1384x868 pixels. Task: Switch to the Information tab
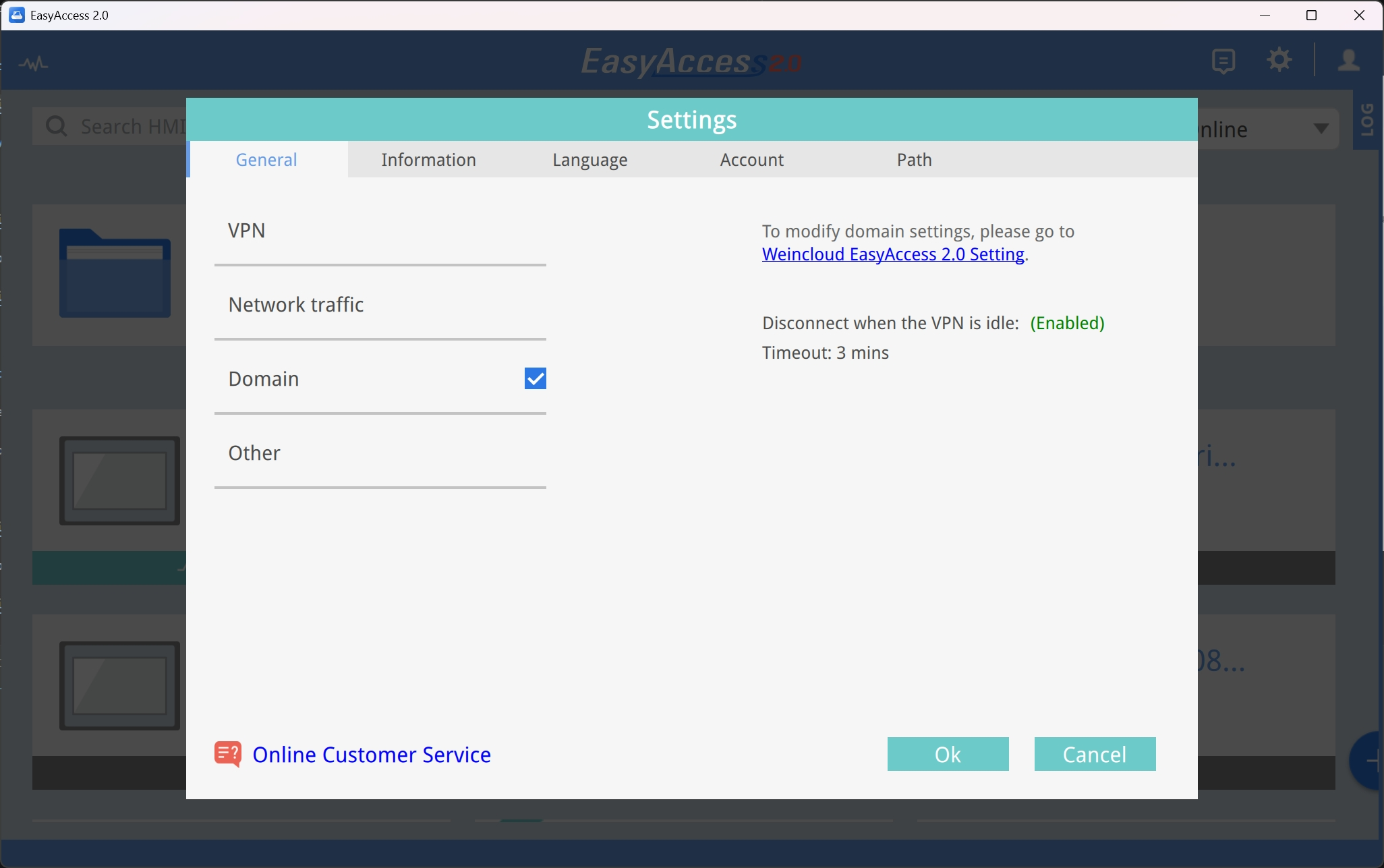point(428,159)
